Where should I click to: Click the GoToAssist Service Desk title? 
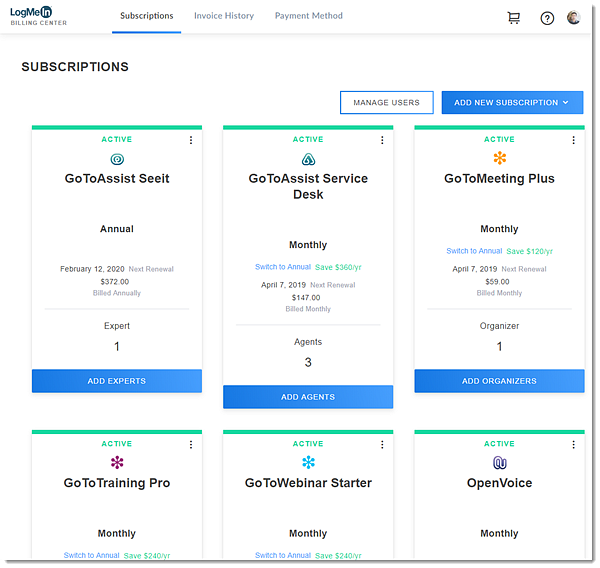point(308,187)
